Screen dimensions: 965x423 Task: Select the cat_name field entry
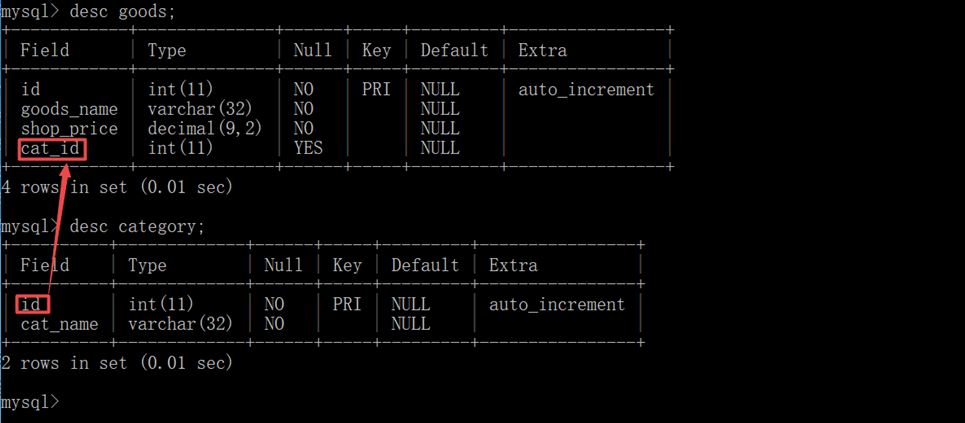pos(59,324)
